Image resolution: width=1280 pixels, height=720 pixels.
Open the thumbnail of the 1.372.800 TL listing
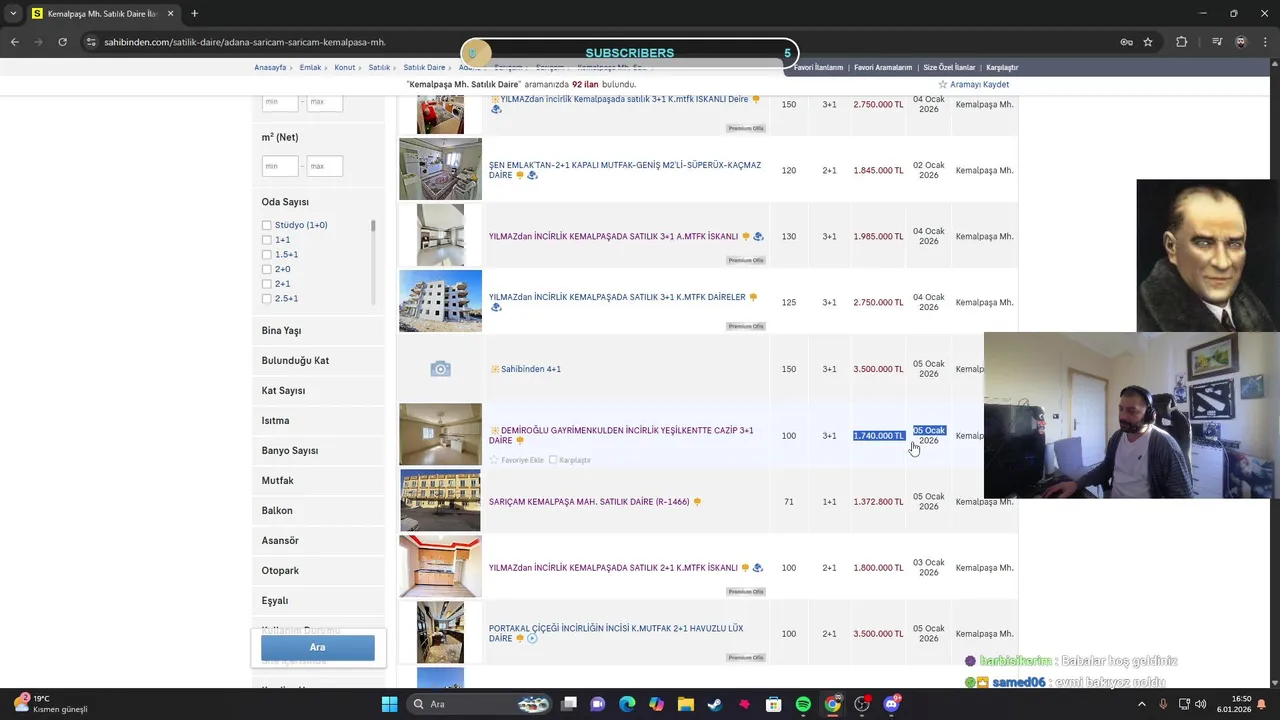click(440, 501)
